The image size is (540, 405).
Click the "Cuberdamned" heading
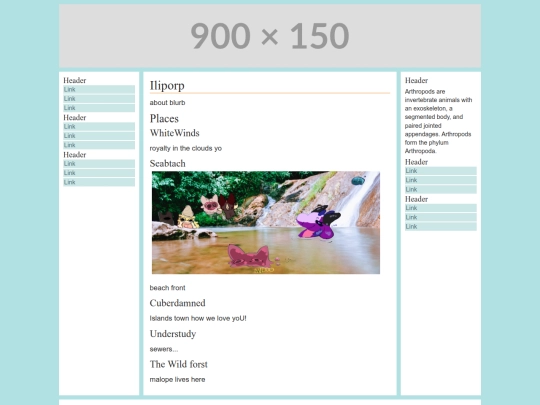point(177,303)
